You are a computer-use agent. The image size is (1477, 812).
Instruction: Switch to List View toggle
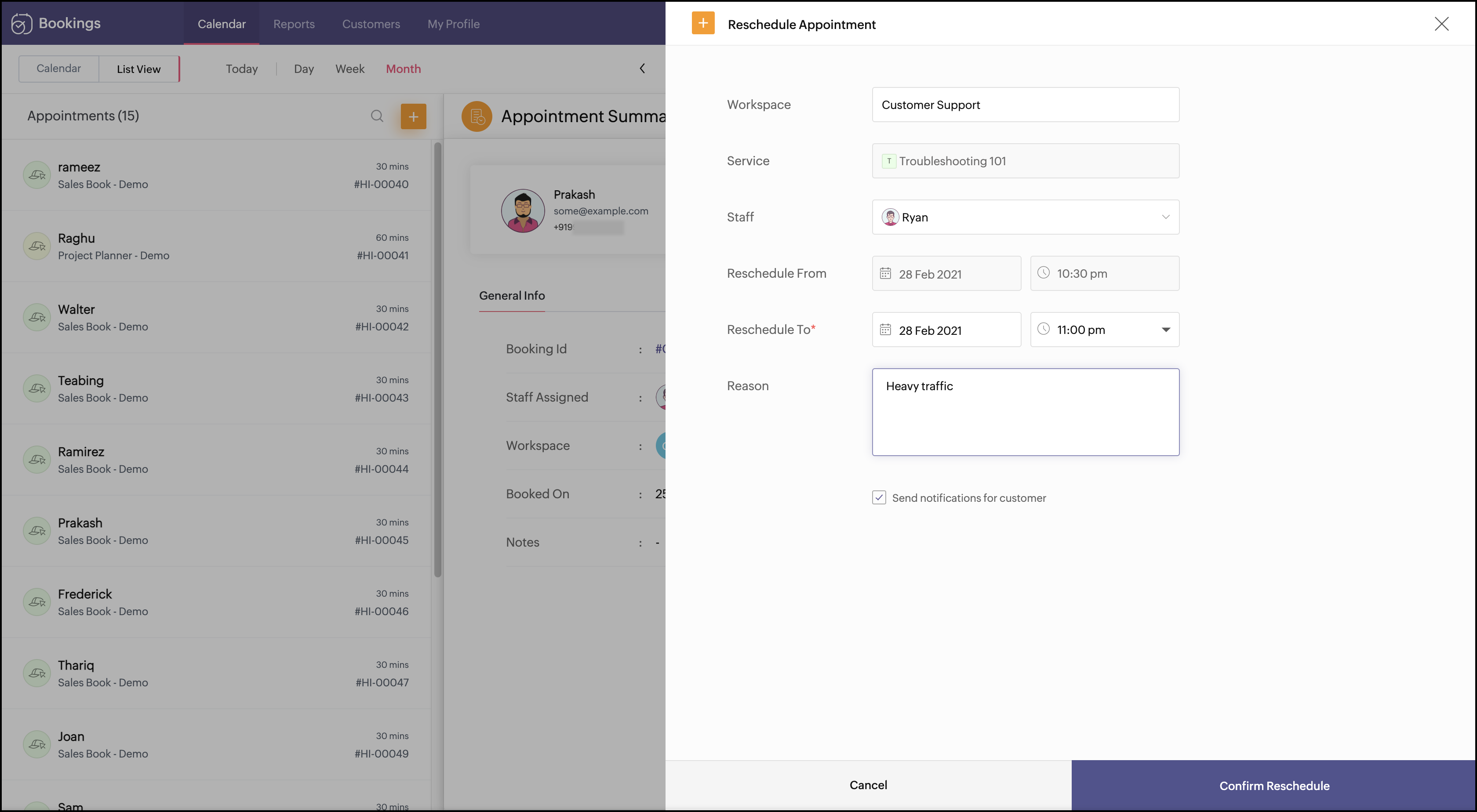coord(139,69)
